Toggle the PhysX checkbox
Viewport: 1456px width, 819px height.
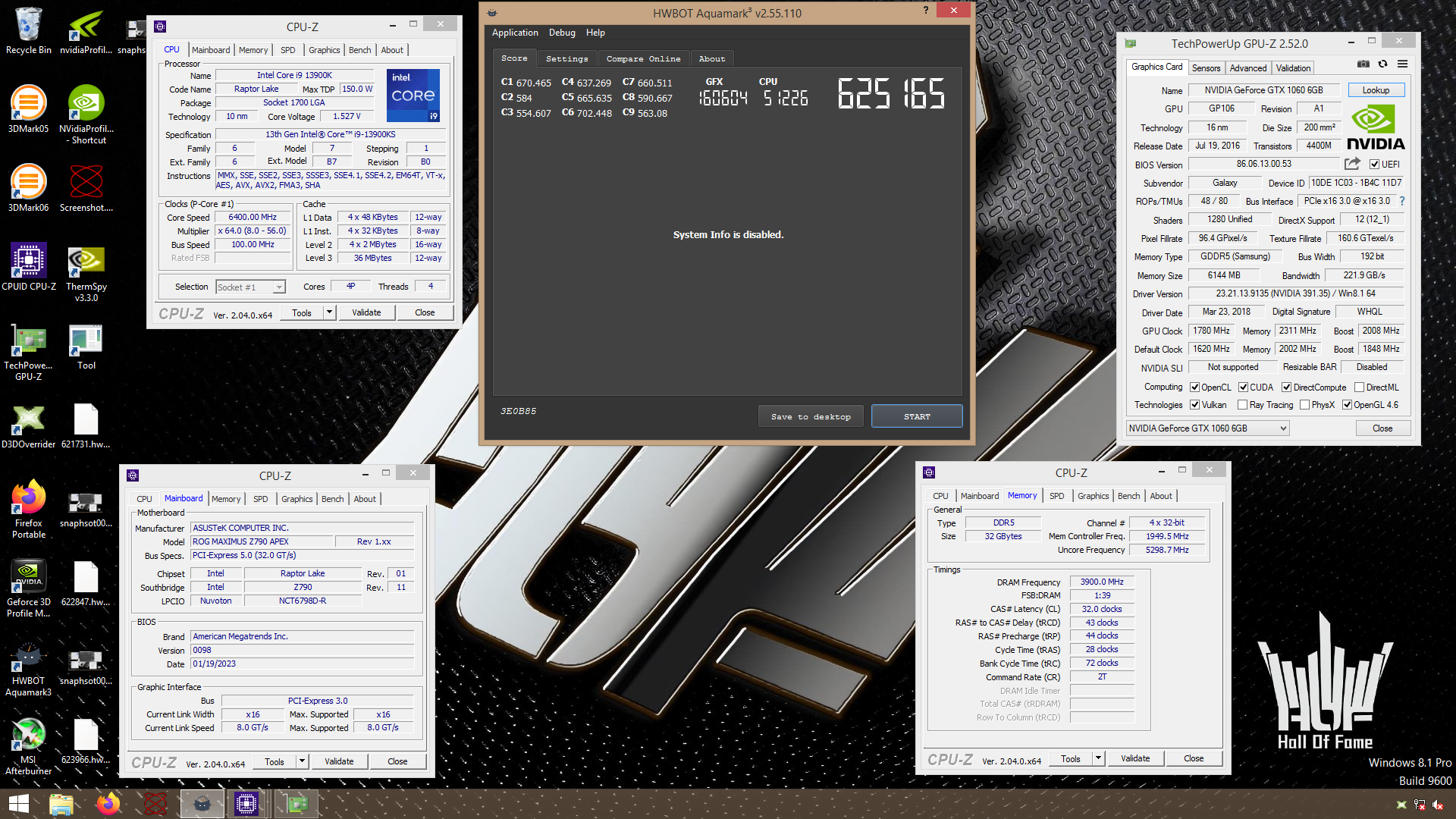pyautogui.click(x=1304, y=405)
